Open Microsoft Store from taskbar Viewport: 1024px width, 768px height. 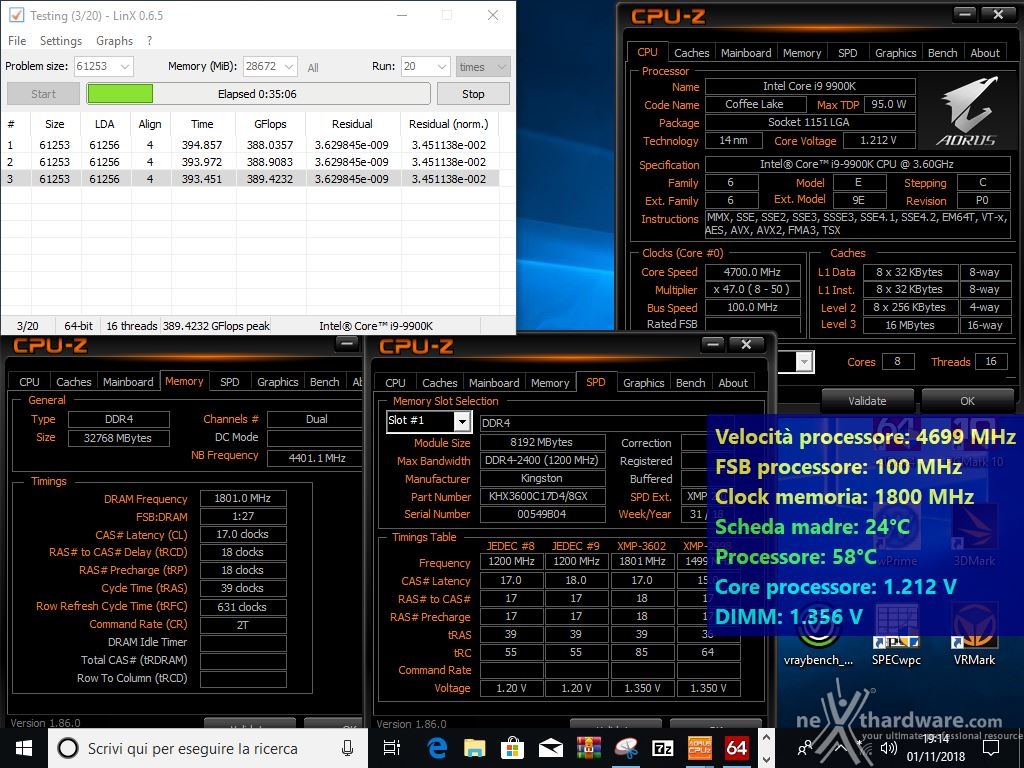(x=513, y=748)
